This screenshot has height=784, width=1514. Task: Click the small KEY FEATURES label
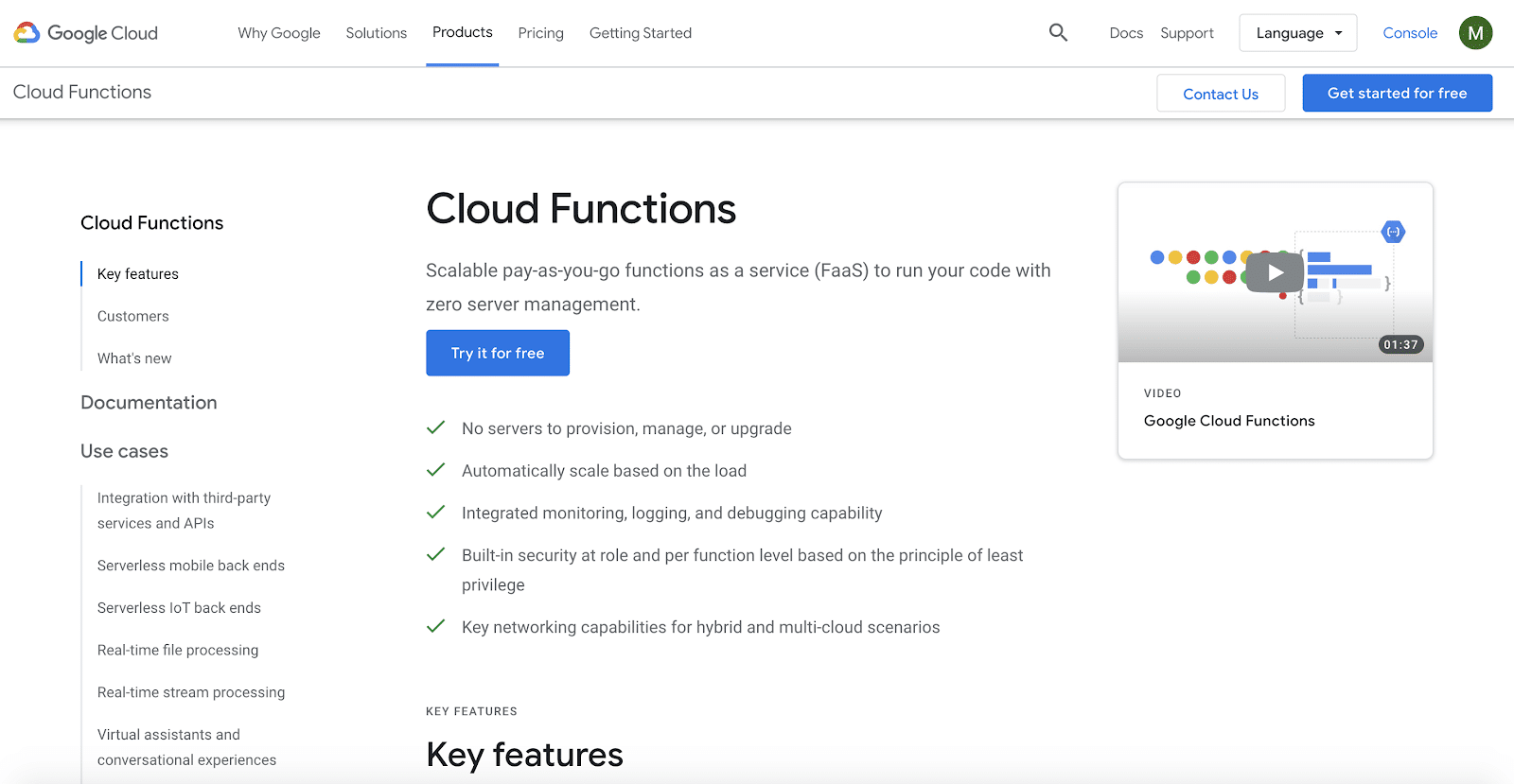471,711
